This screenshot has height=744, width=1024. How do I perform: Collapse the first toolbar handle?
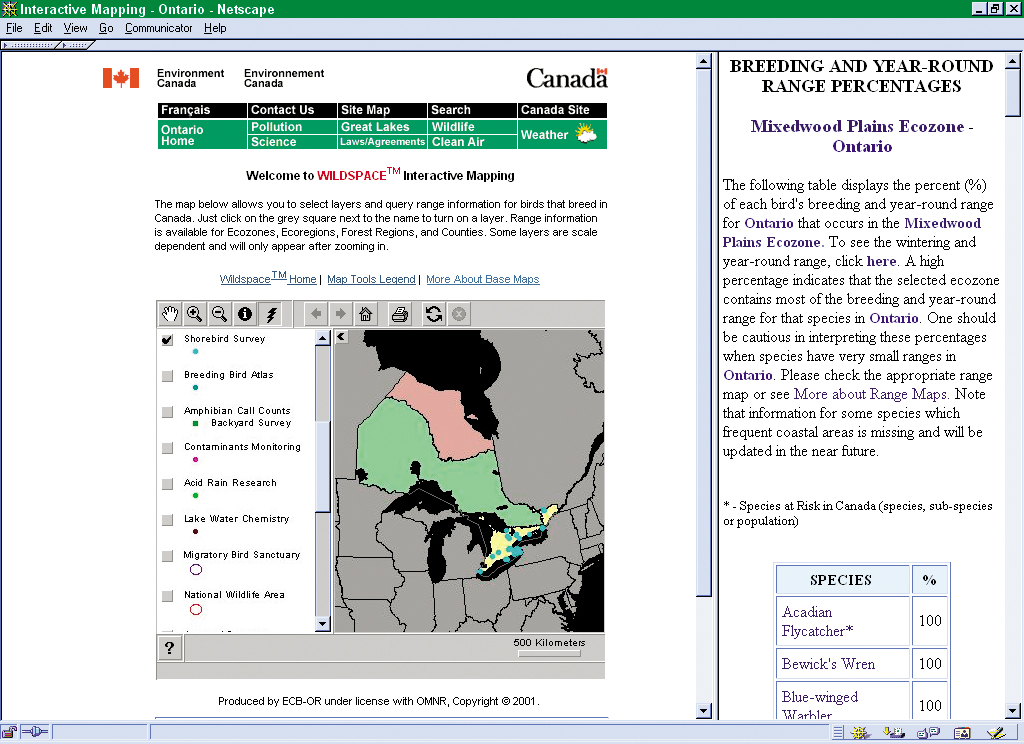(x=29, y=45)
